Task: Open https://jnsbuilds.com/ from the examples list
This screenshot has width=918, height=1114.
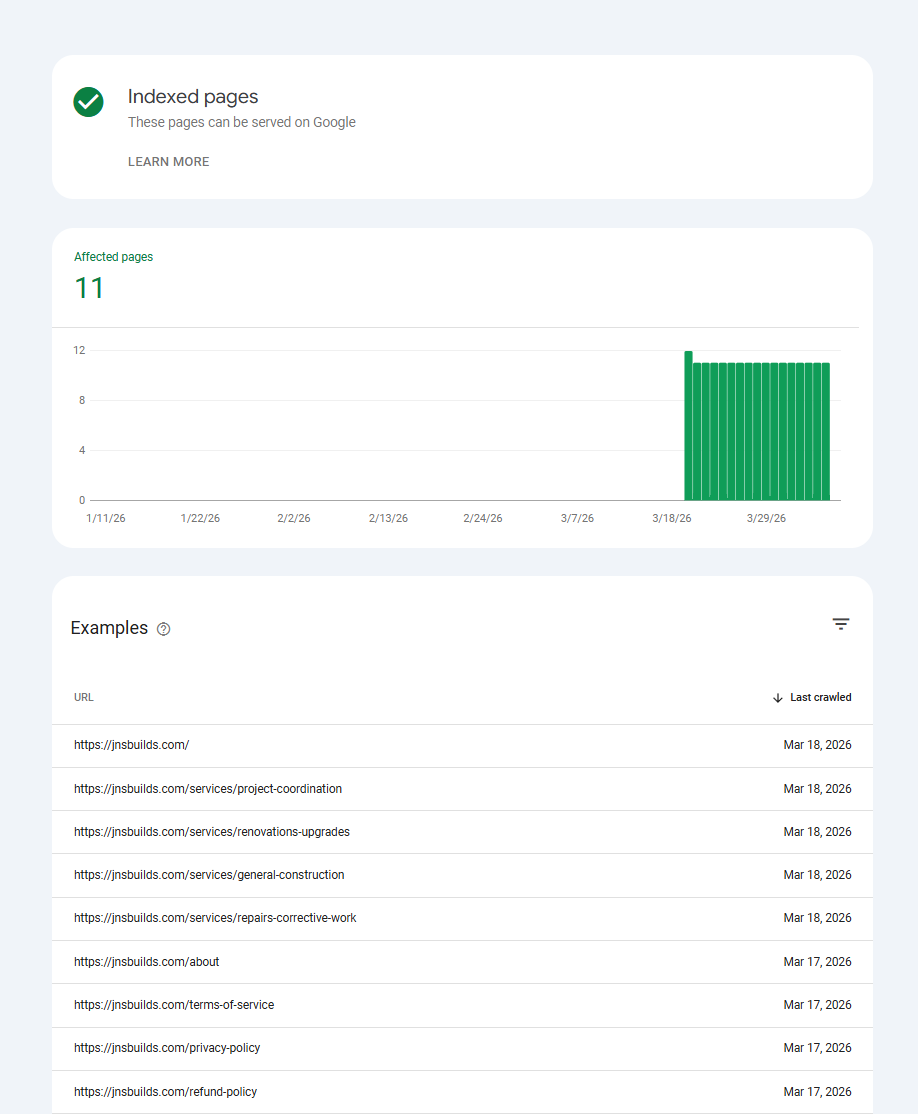Action: (x=131, y=745)
